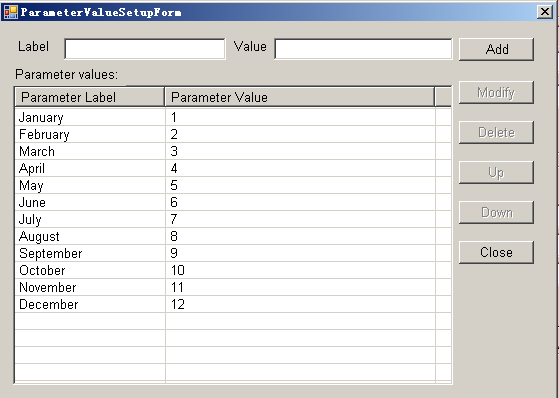Sort by Parameter Label column header
Image resolution: width=559 pixels, height=398 pixels.
pos(90,97)
